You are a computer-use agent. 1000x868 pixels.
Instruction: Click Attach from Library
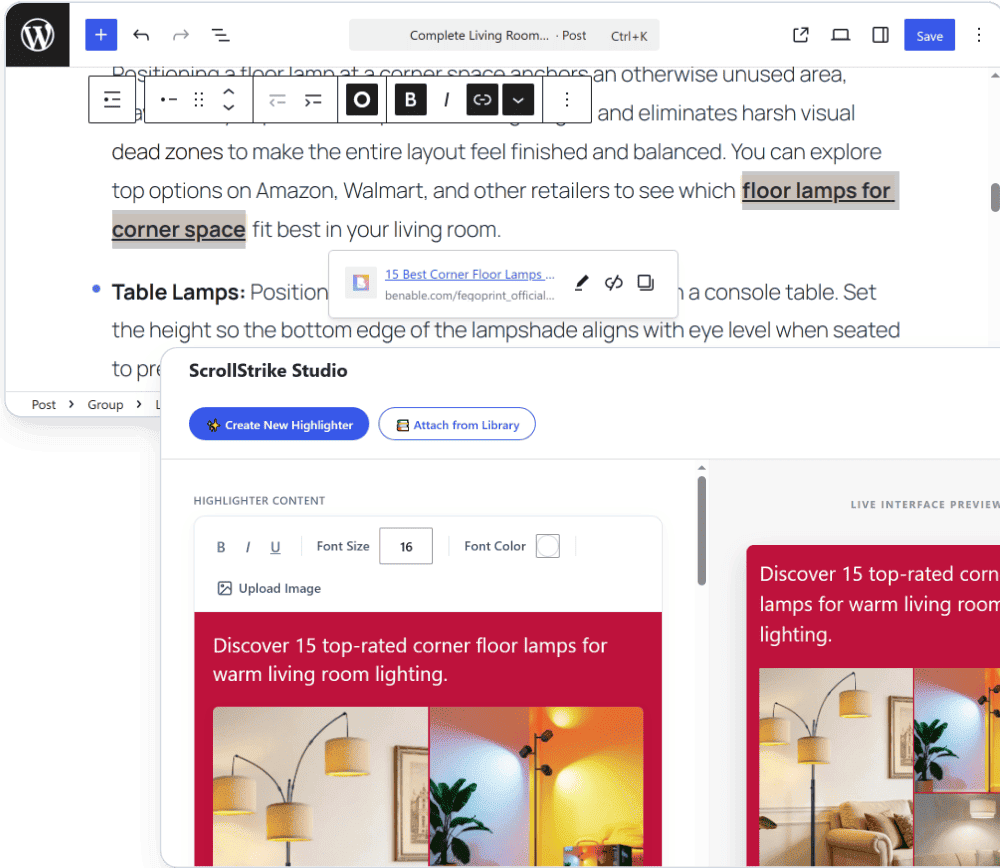(x=457, y=424)
